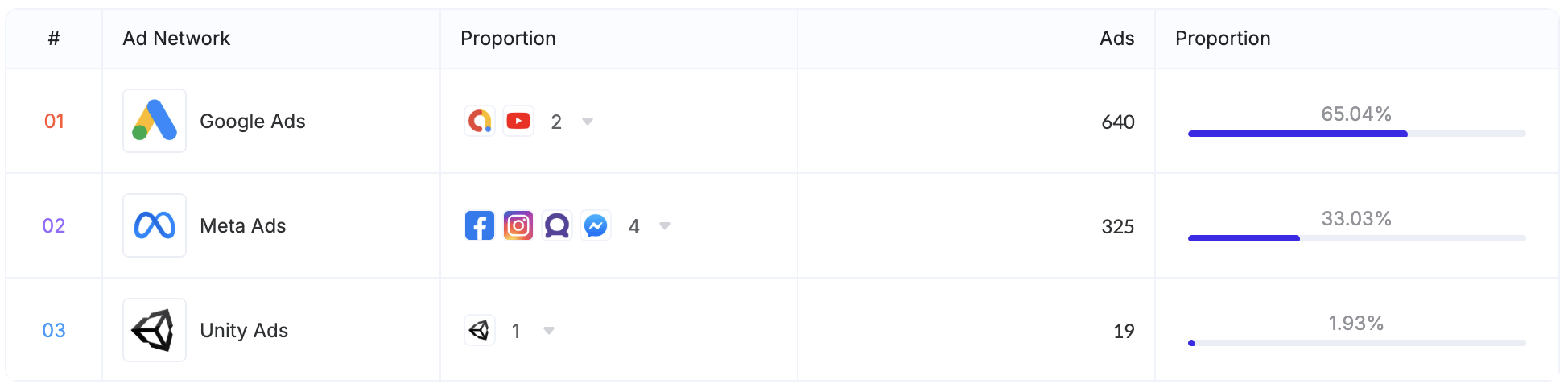This screenshot has width=1568, height=388.
Task: Select the Messenger channel icon
Action: click(596, 225)
